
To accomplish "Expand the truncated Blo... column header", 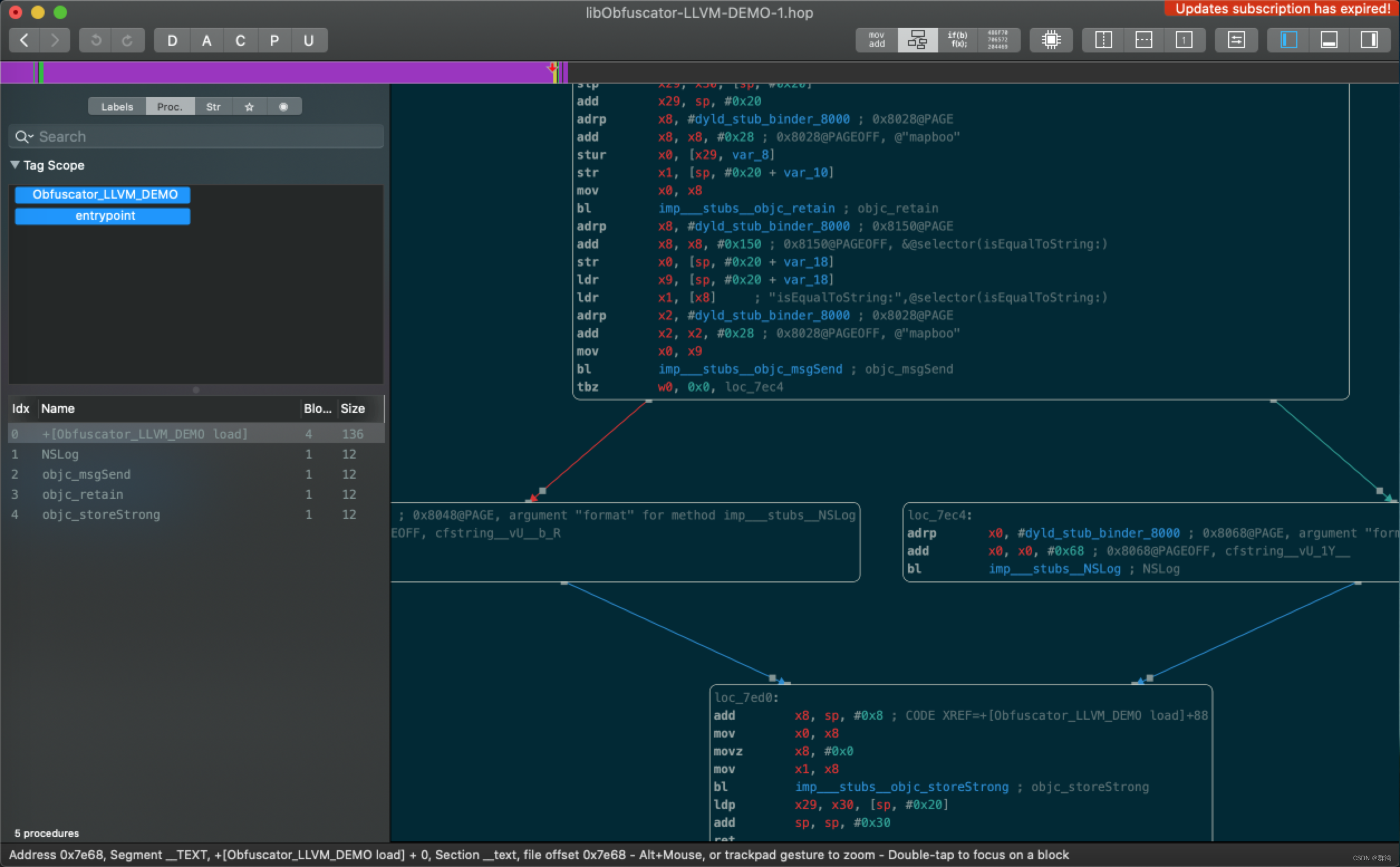I will 317,408.
